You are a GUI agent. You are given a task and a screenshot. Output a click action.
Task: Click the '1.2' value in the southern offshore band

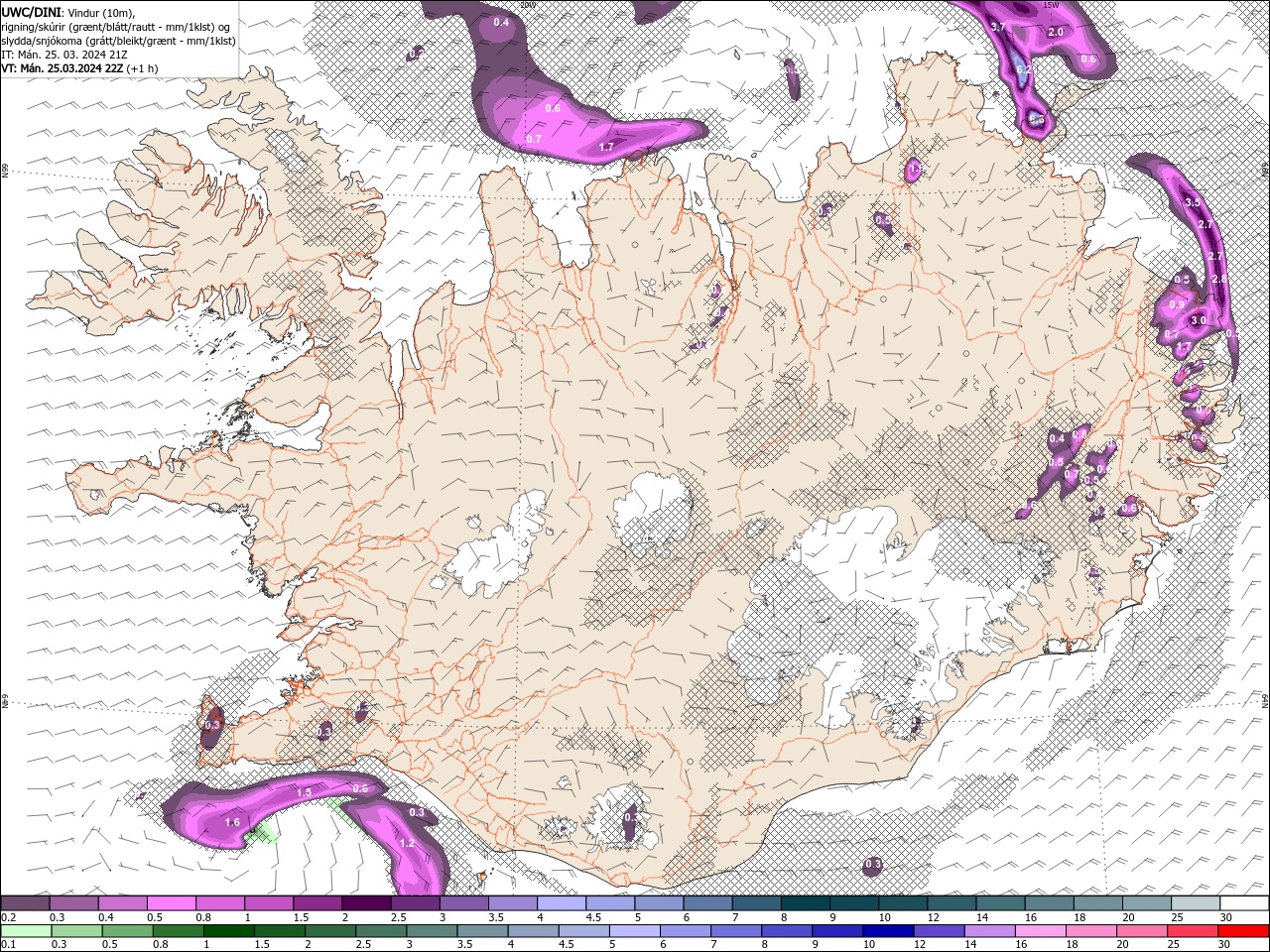[x=406, y=844]
